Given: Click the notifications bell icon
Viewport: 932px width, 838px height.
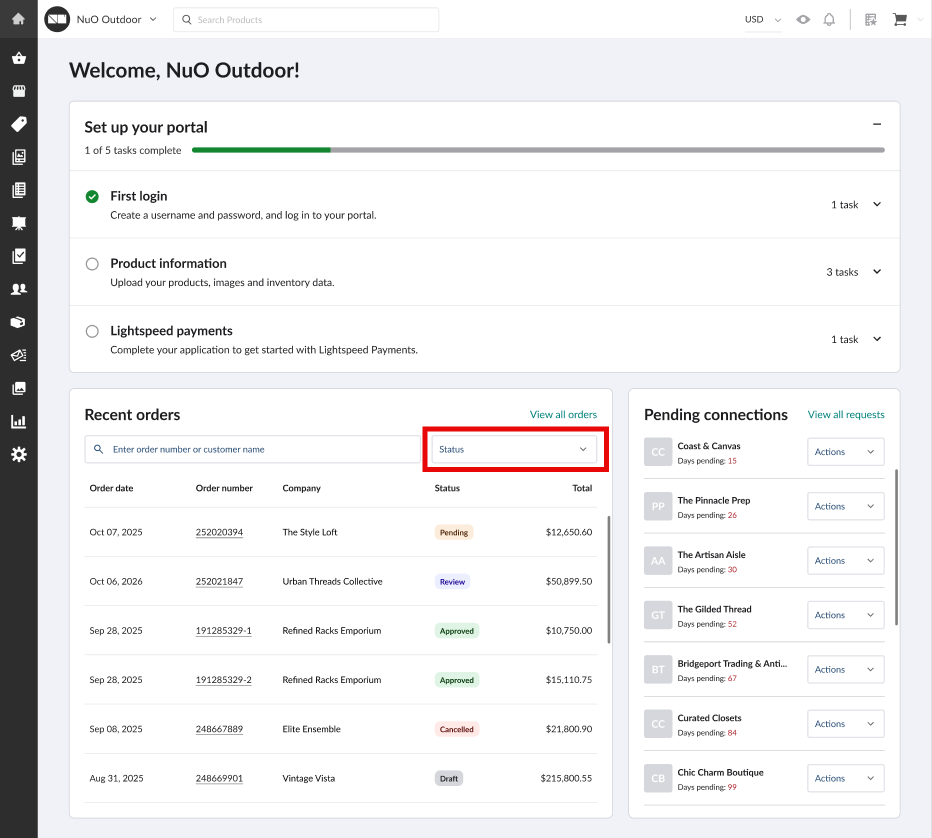Looking at the screenshot, I should click(x=829, y=20).
